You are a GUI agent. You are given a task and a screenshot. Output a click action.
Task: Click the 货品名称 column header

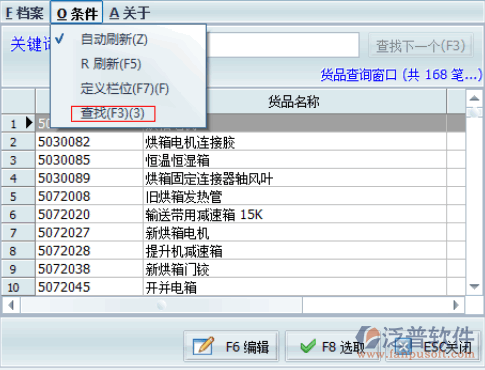(294, 101)
